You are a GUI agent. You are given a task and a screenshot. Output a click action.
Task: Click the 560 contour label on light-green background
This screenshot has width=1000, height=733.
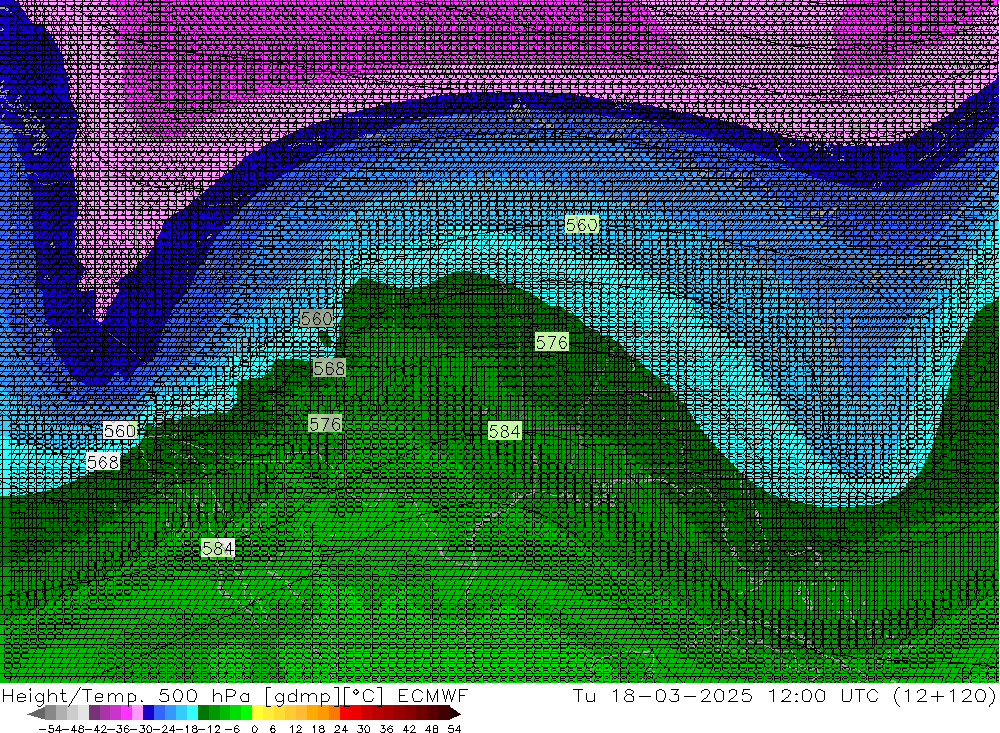(x=581, y=225)
